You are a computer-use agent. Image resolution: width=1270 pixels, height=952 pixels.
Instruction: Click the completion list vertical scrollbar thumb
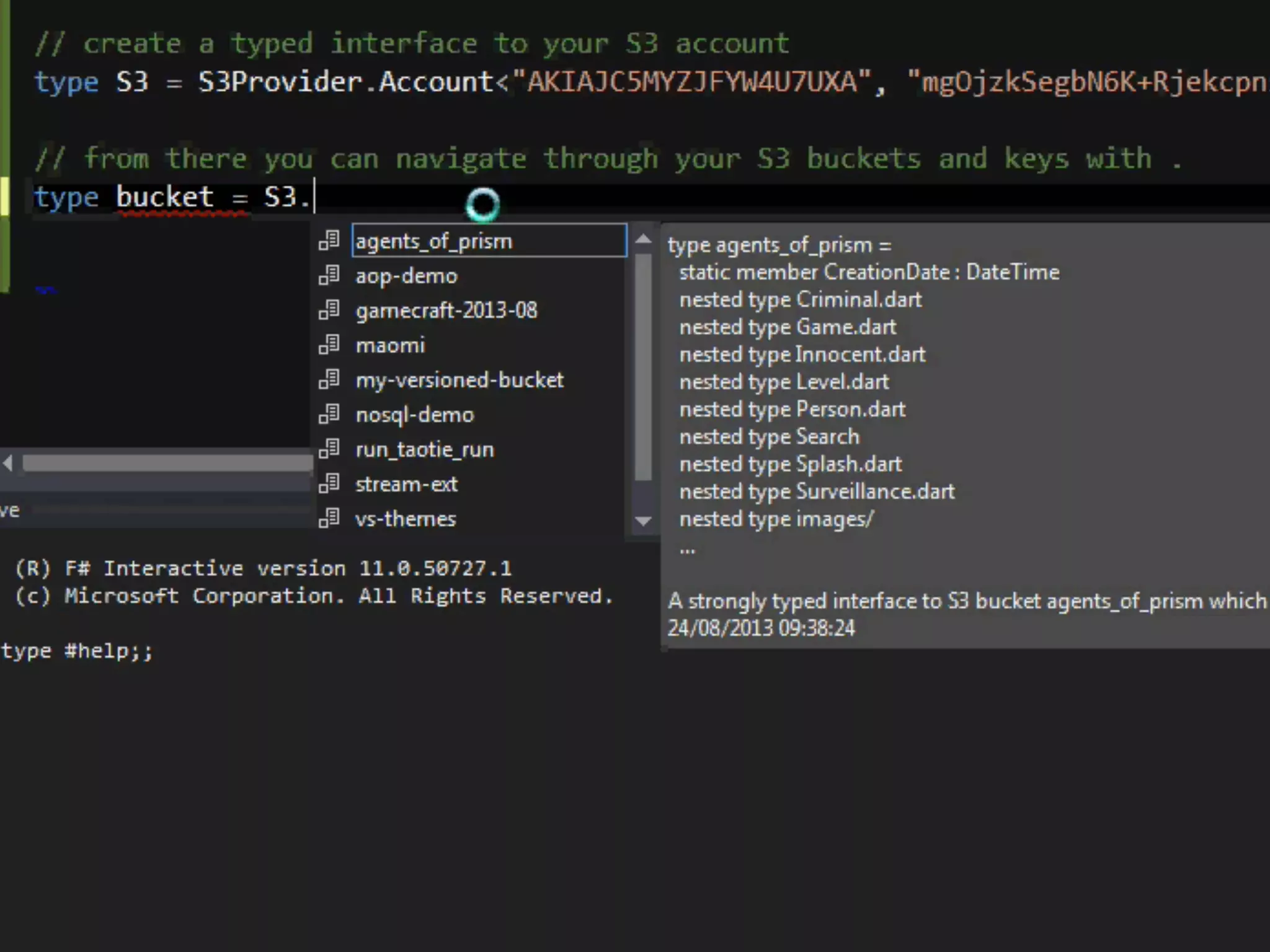click(x=644, y=366)
